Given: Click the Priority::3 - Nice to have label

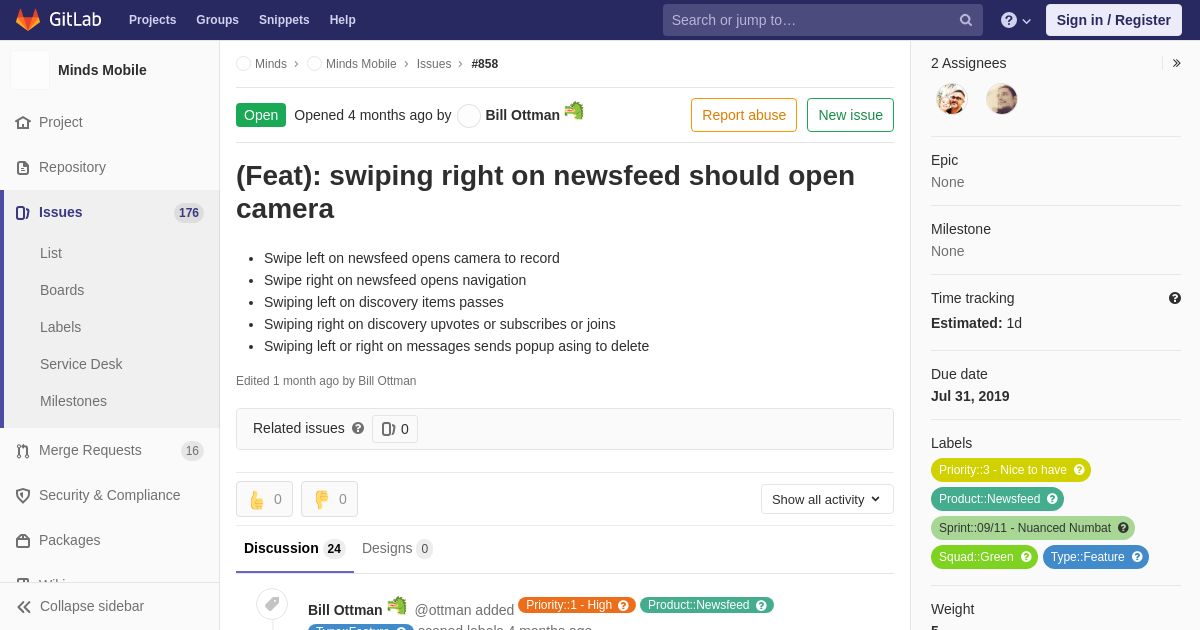Looking at the screenshot, I should tap(1010, 470).
